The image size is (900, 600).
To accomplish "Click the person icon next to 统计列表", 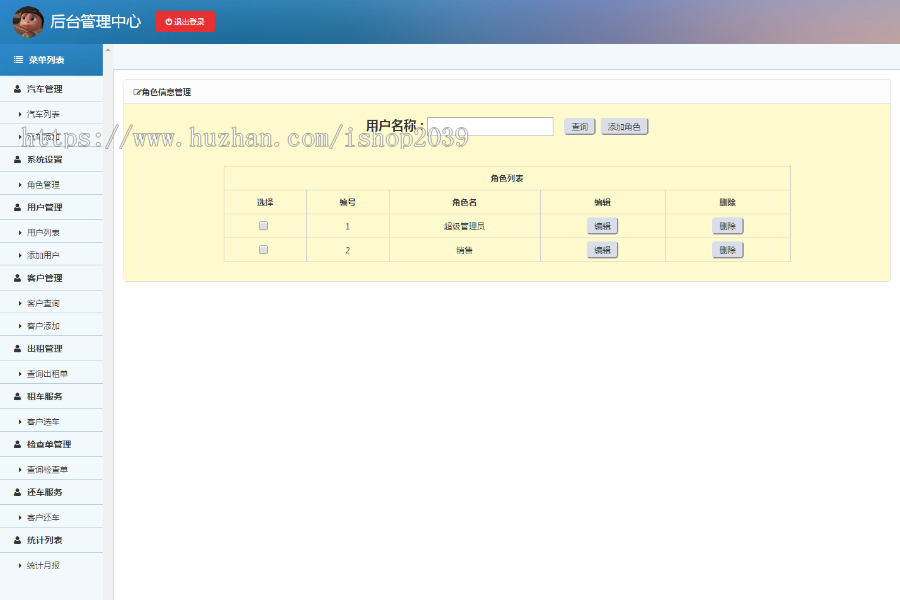I will click(x=17, y=540).
